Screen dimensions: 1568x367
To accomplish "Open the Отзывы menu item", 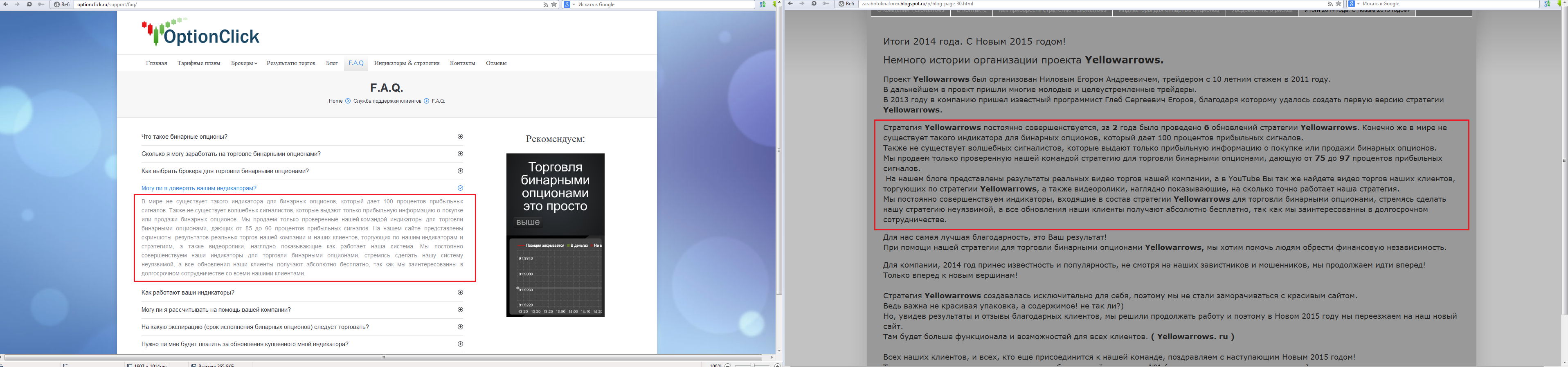I will click(x=496, y=63).
